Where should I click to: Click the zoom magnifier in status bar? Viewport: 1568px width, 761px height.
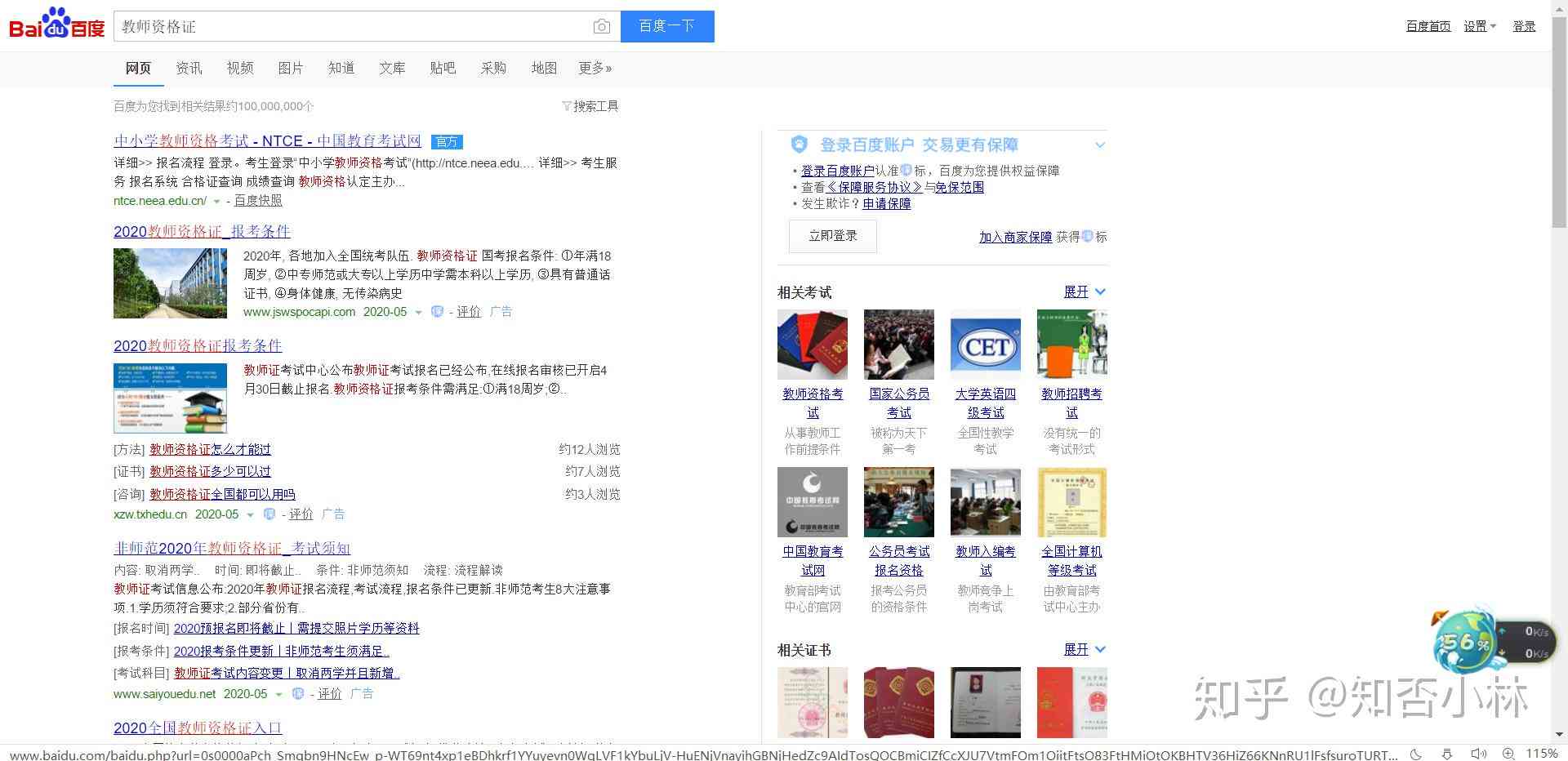tap(1509, 754)
